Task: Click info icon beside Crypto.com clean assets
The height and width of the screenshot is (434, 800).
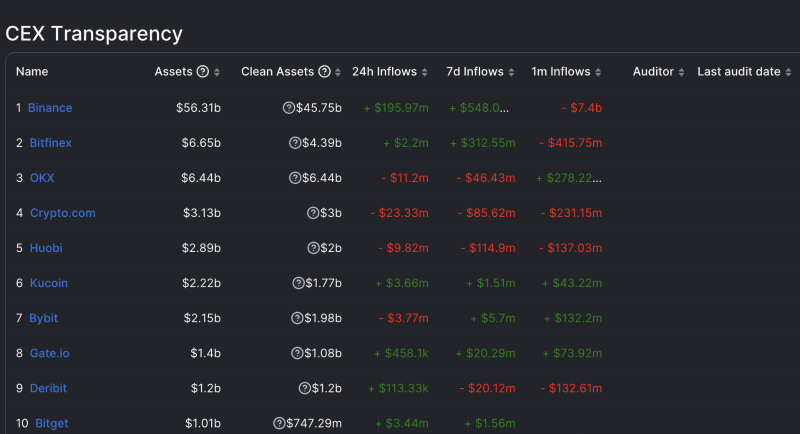Action: [313, 213]
